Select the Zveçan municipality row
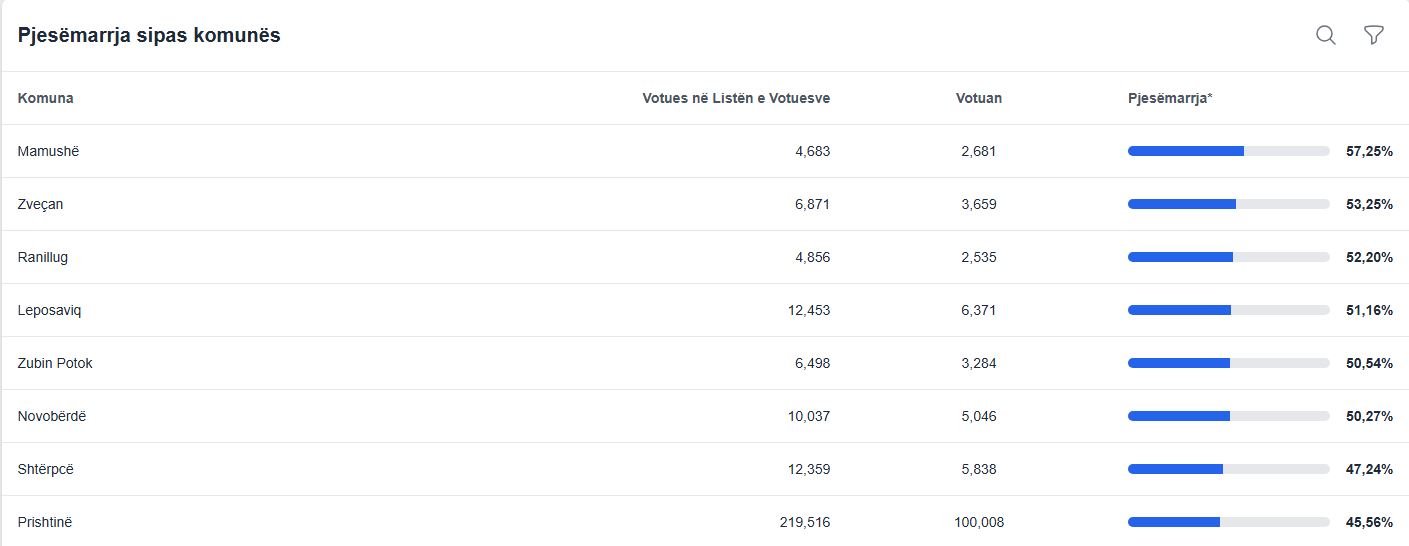 (x=41, y=204)
